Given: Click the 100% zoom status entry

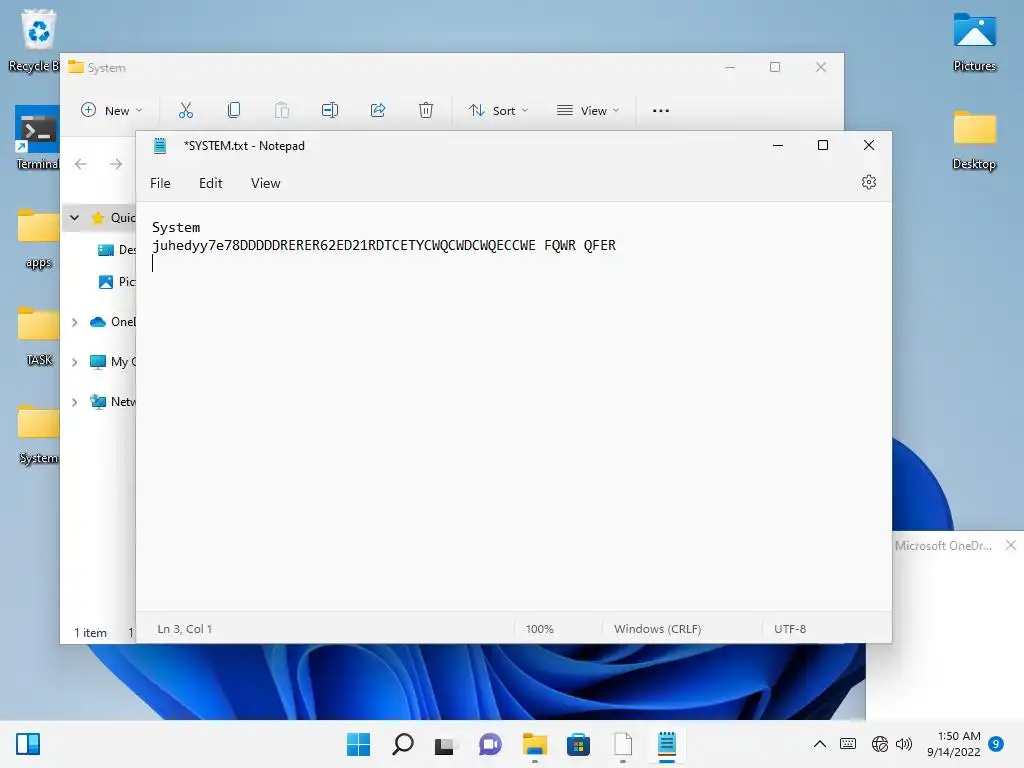Looking at the screenshot, I should click(x=539, y=629).
